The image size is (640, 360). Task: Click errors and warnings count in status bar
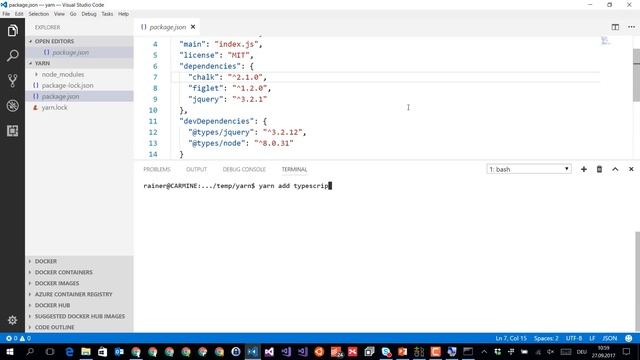click(18, 338)
